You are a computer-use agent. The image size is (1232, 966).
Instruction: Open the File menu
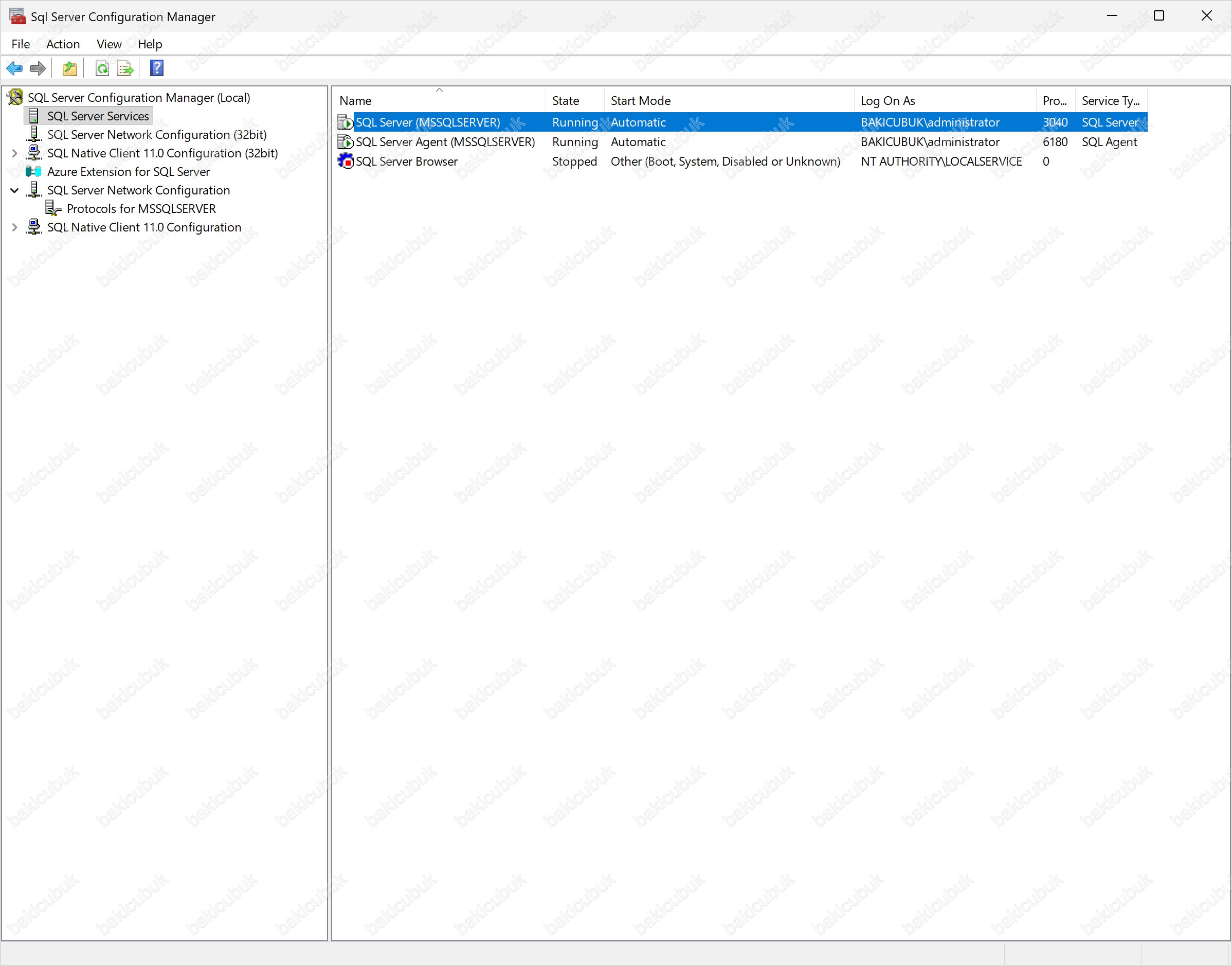point(21,44)
